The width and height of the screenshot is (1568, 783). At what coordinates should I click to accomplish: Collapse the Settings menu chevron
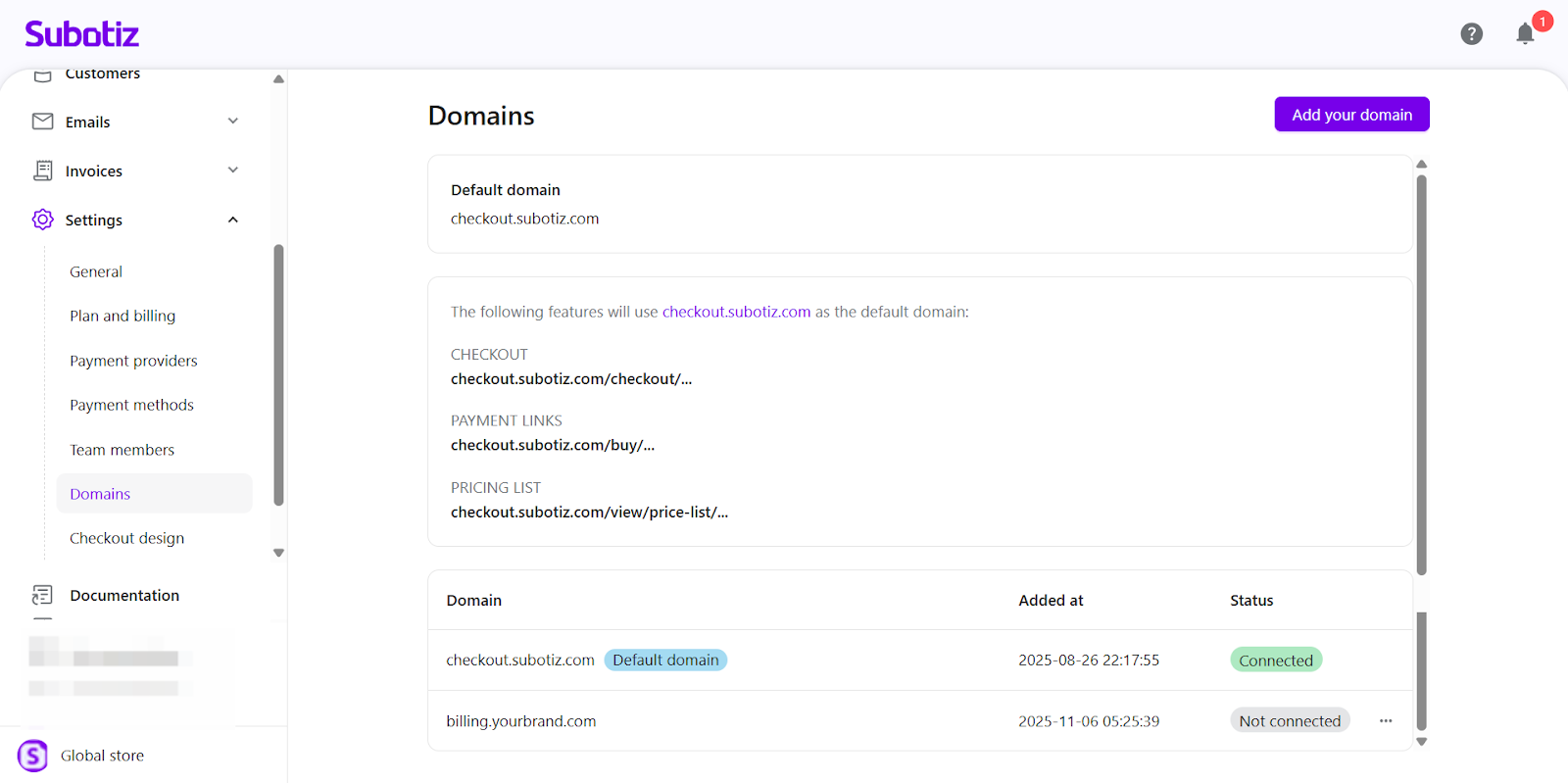(233, 220)
